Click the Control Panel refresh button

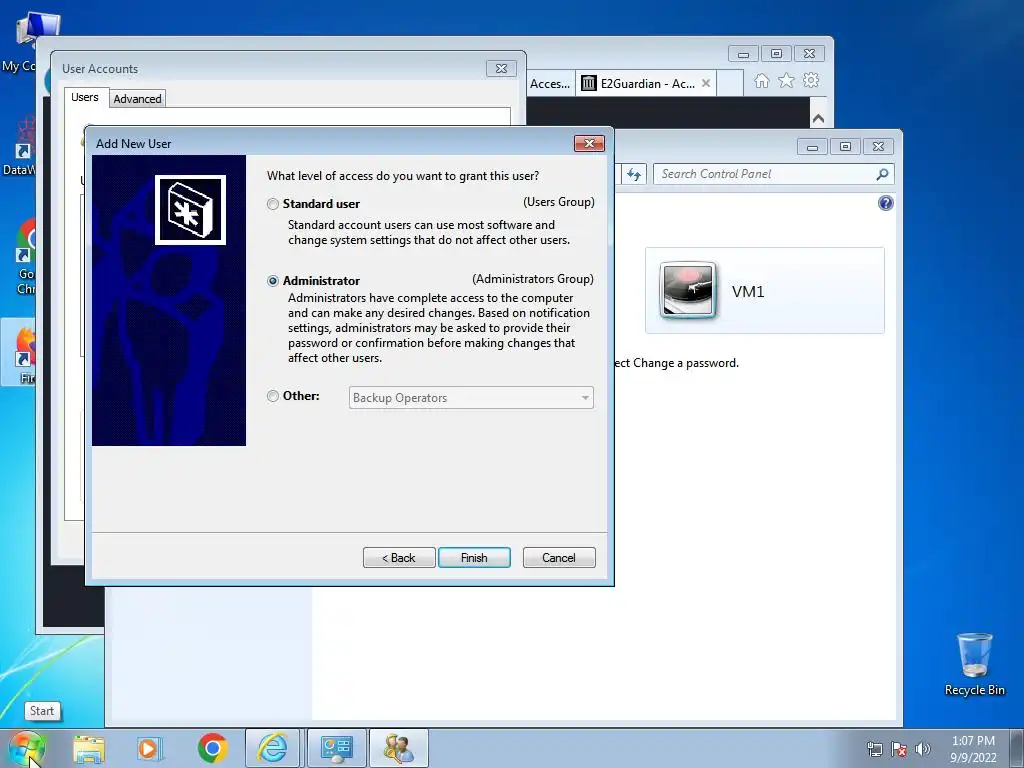point(633,174)
